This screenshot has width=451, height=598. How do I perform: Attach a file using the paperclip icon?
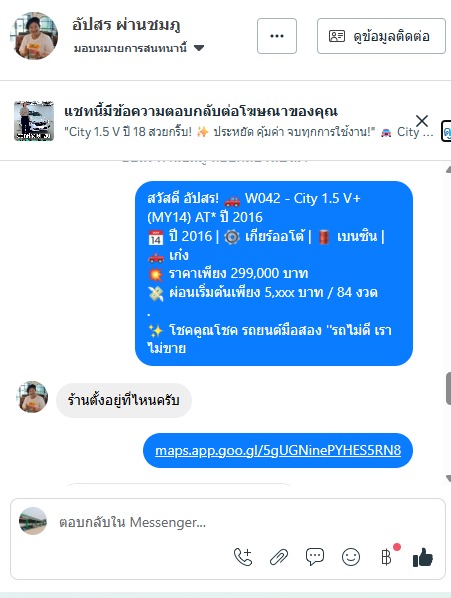point(279,557)
